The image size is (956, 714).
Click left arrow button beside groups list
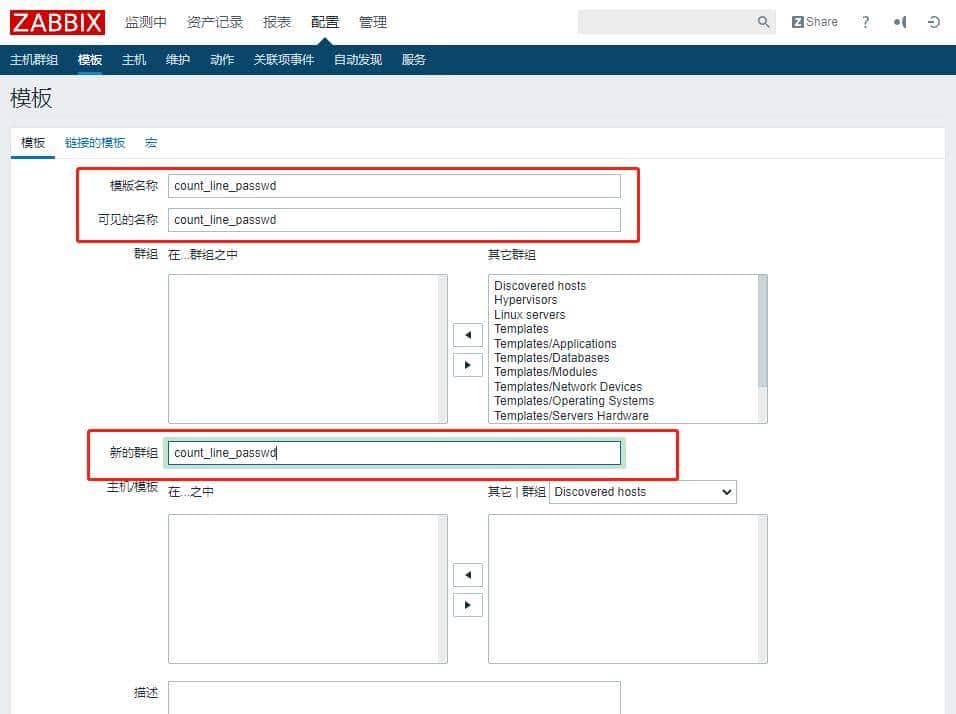click(467, 335)
